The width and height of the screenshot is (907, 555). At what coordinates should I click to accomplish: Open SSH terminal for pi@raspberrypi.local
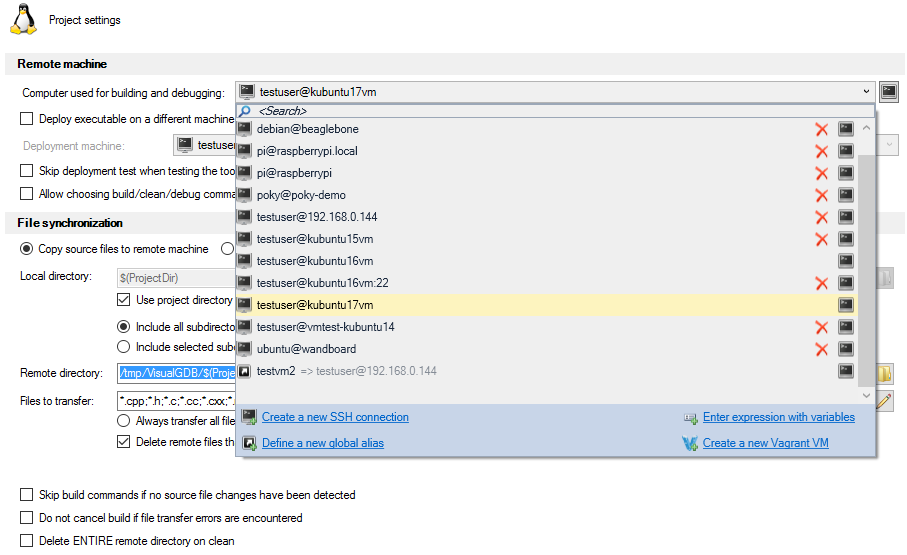pyautogui.click(x=846, y=150)
